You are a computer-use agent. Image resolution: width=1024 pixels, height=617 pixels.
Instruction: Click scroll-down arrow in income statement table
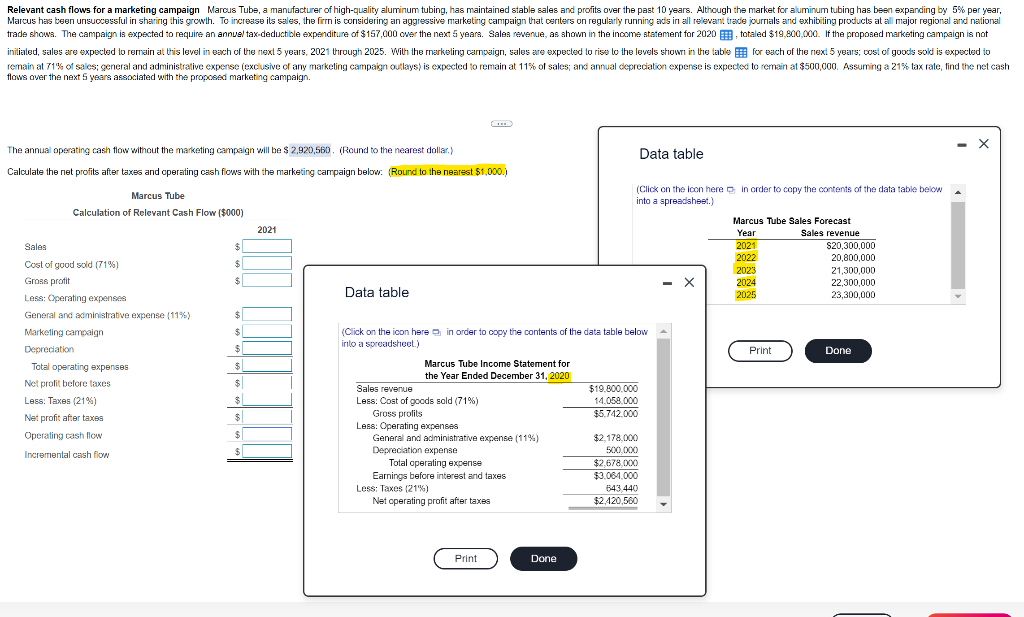(664, 504)
